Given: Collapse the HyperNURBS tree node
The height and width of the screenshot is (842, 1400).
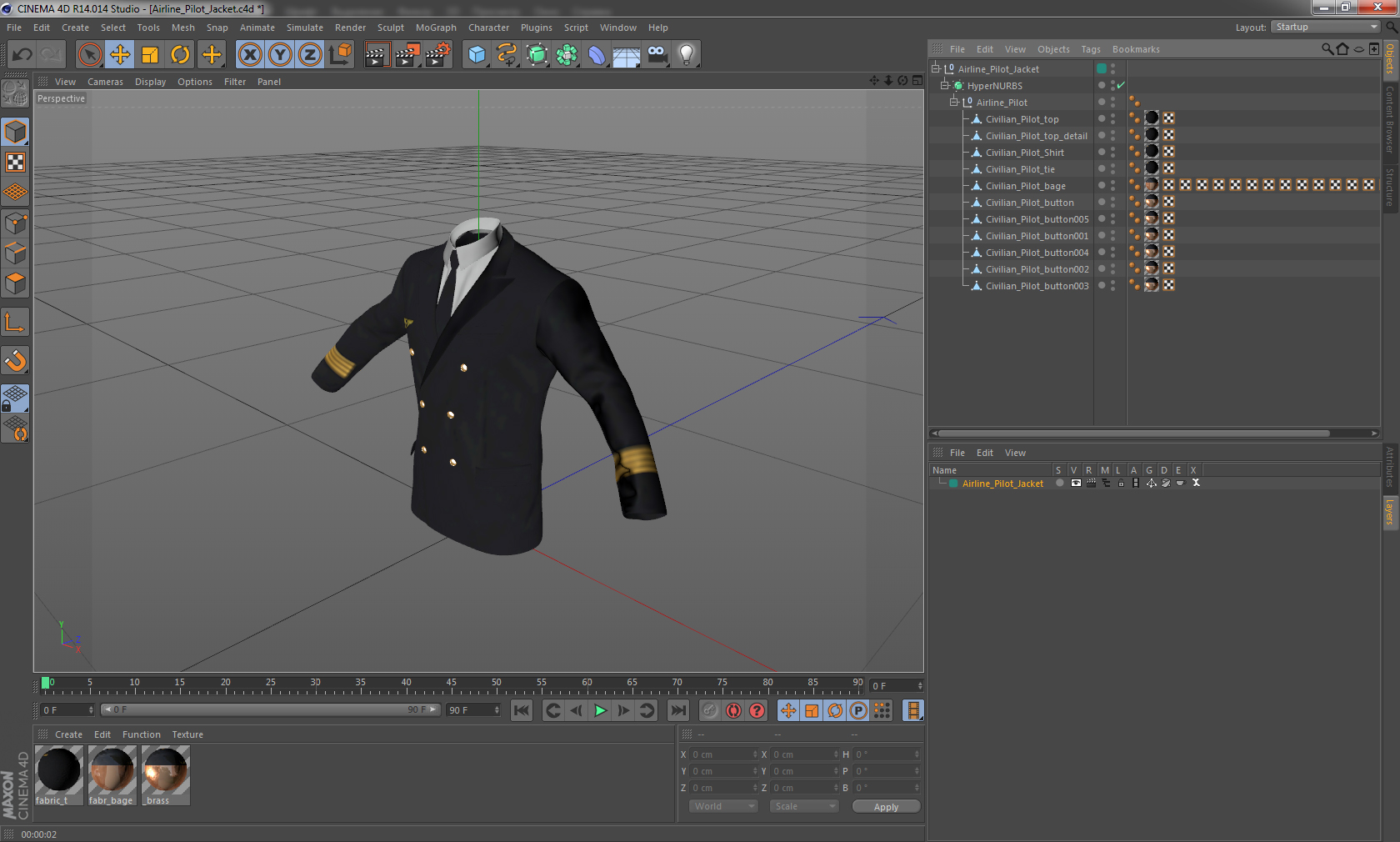Looking at the screenshot, I should 945,85.
